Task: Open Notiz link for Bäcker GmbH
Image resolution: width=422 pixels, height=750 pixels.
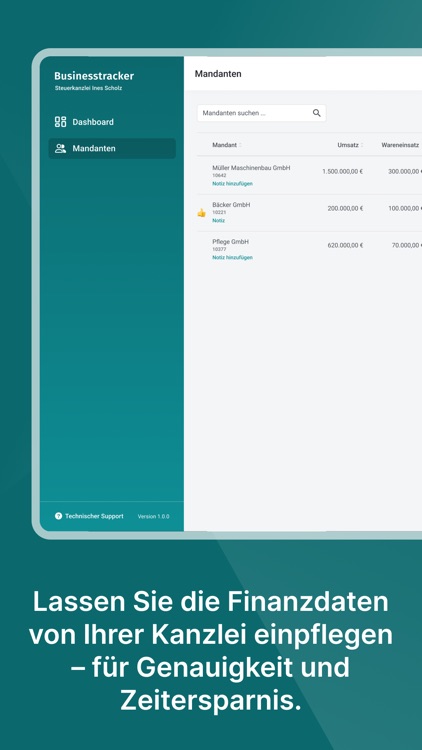Action: (218, 221)
